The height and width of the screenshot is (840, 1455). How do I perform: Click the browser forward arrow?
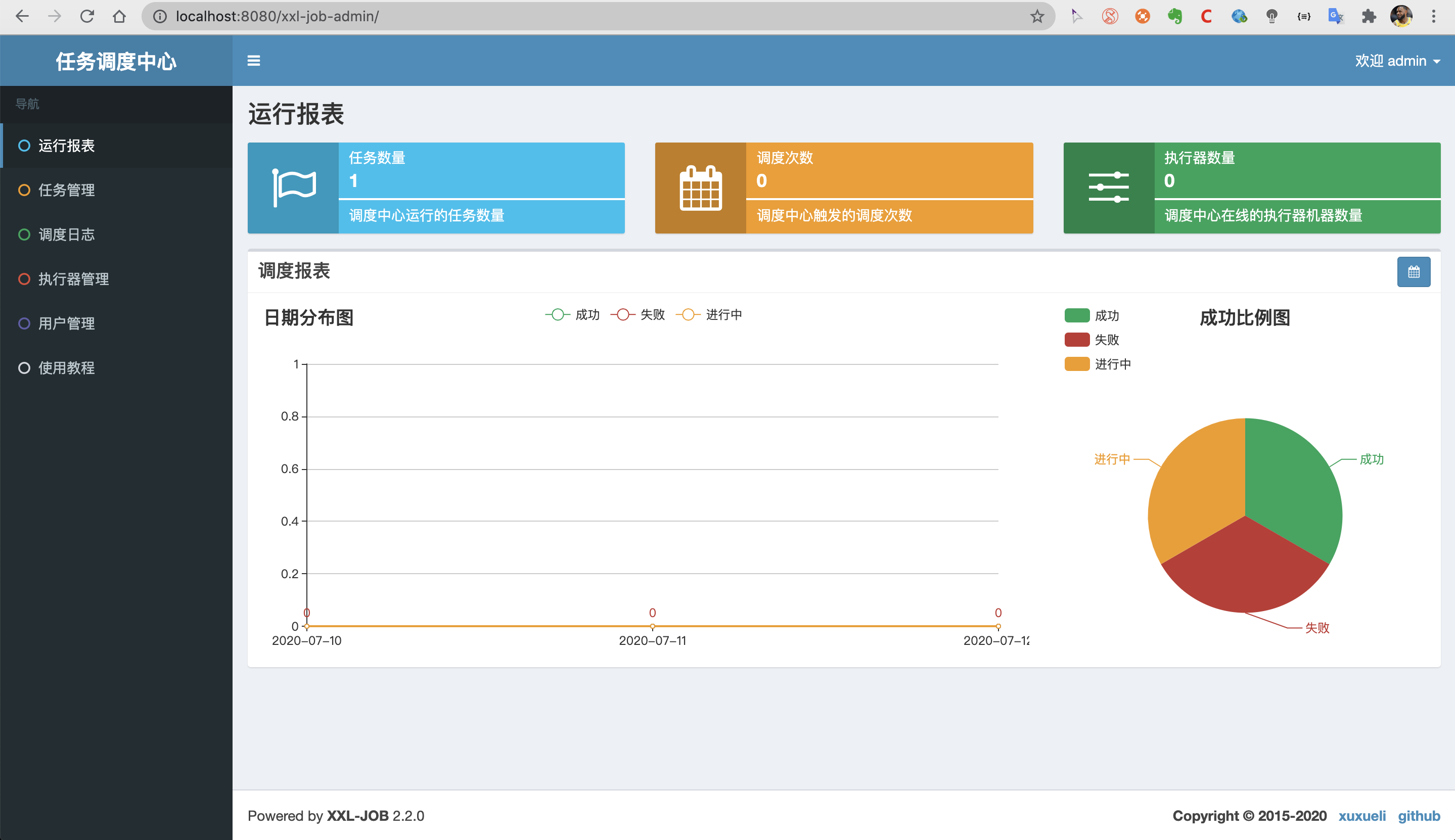(x=54, y=16)
